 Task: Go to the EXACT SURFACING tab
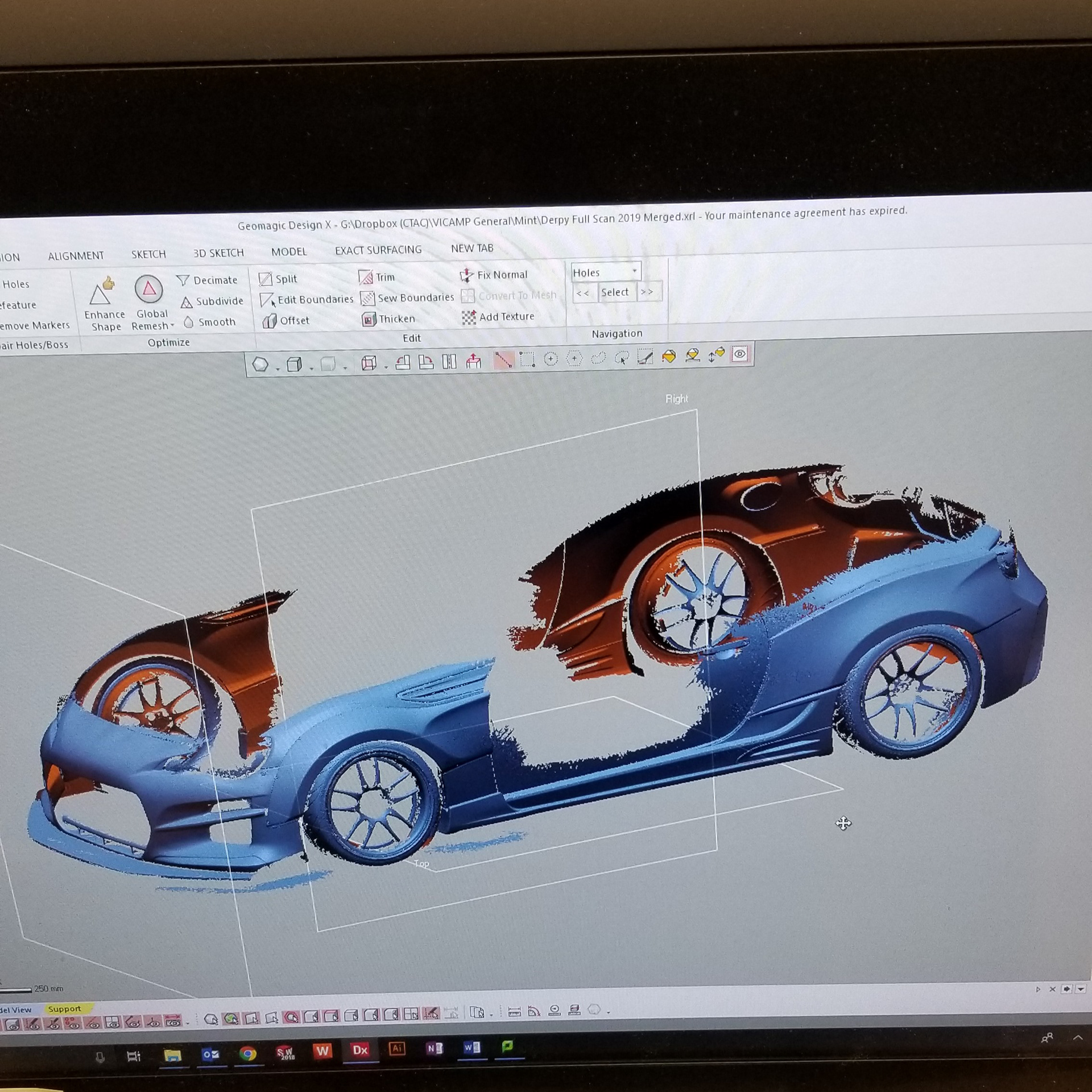click(378, 250)
